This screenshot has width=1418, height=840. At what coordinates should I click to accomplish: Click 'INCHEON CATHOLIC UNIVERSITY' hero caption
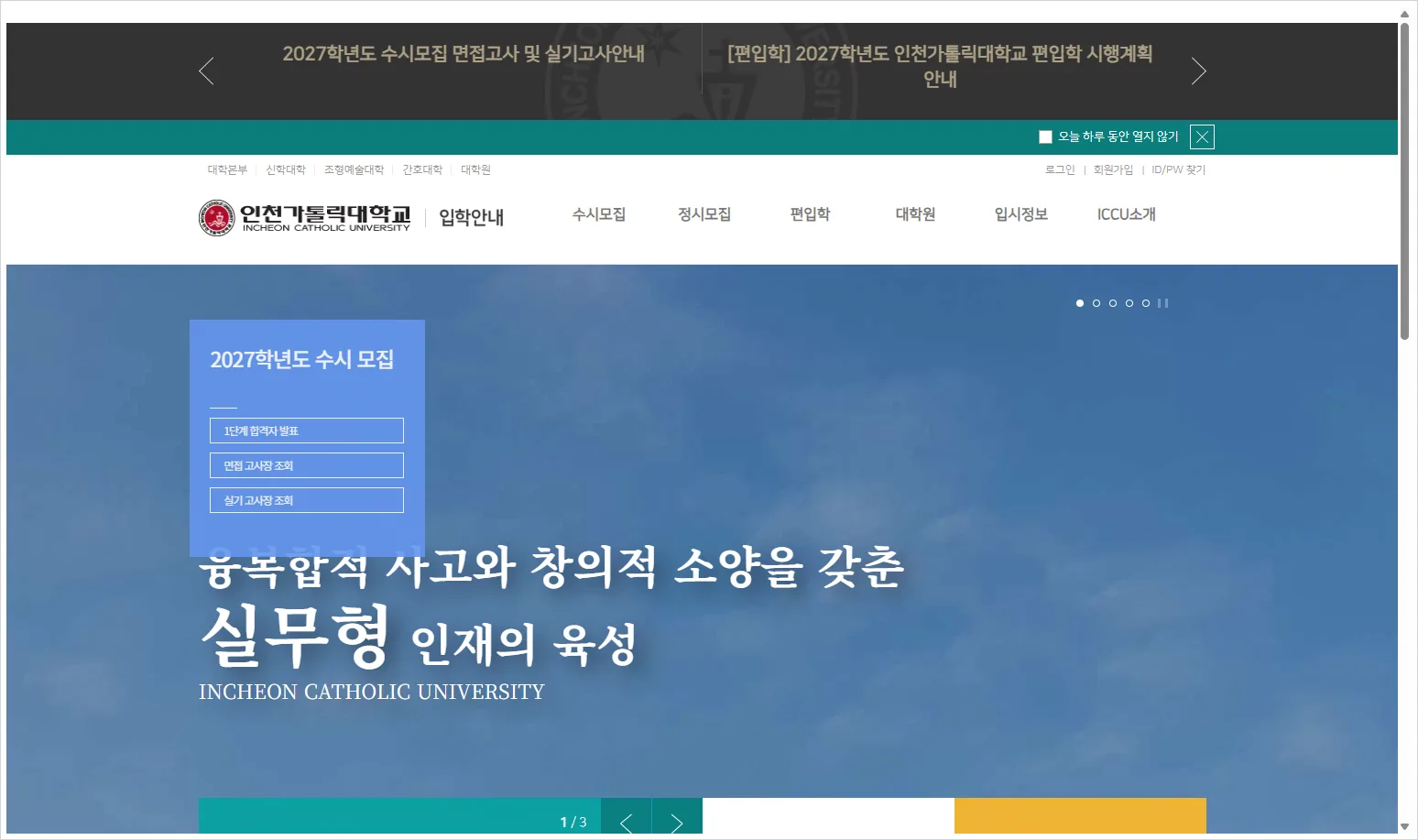click(x=372, y=692)
